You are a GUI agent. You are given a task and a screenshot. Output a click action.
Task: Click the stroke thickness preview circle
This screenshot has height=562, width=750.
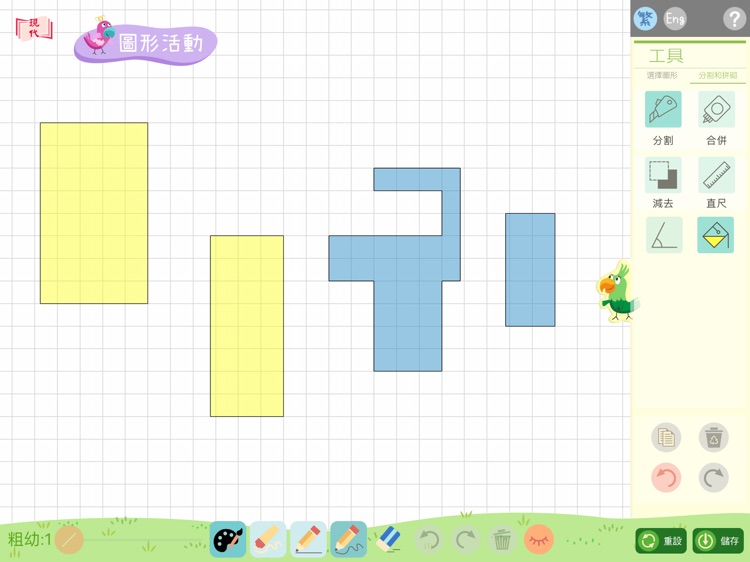click(x=69, y=540)
